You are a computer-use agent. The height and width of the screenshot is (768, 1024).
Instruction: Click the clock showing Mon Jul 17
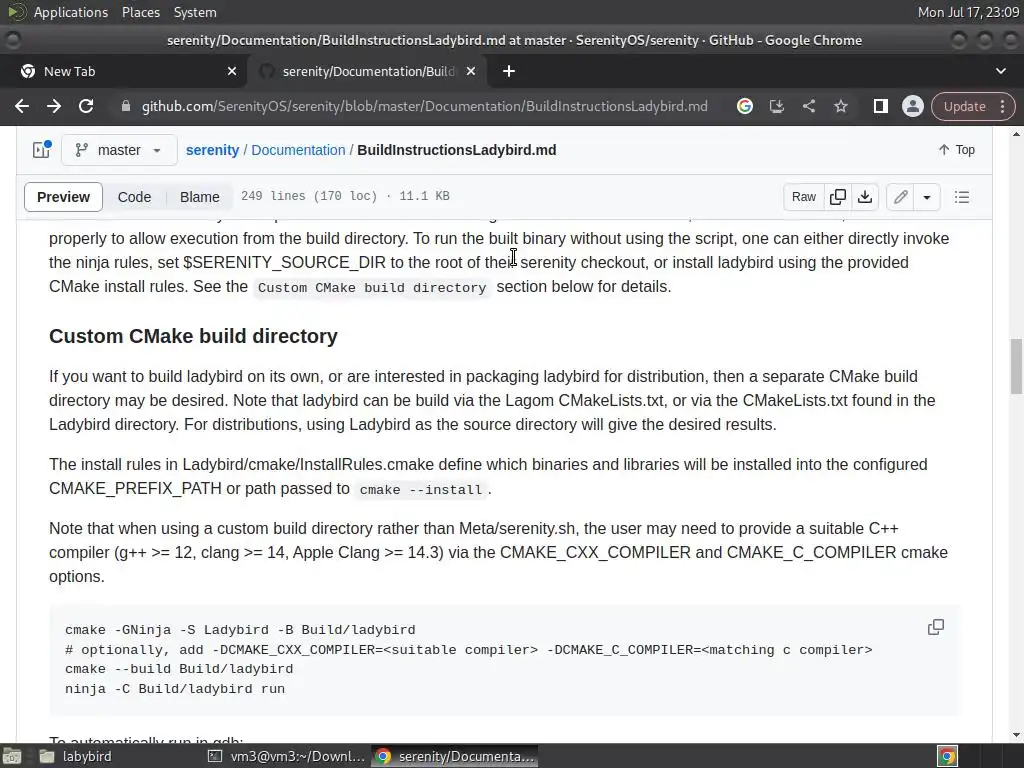[968, 12]
